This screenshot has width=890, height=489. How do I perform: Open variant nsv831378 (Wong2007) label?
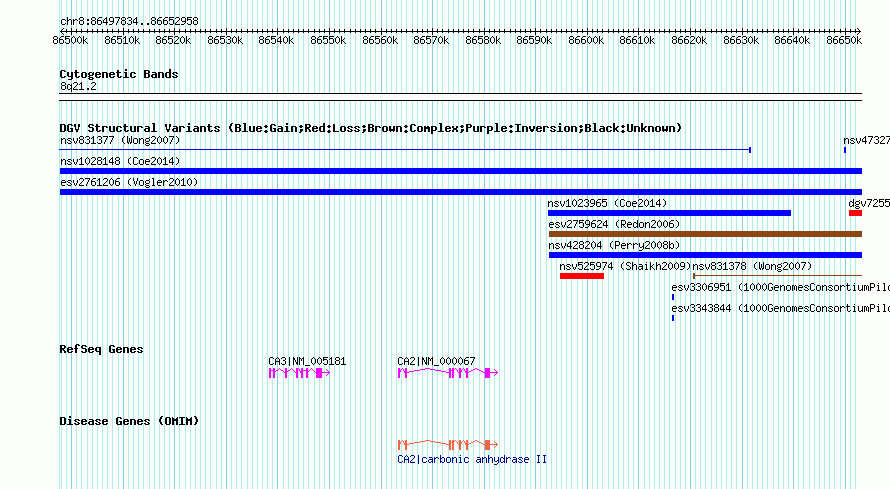[752, 266]
